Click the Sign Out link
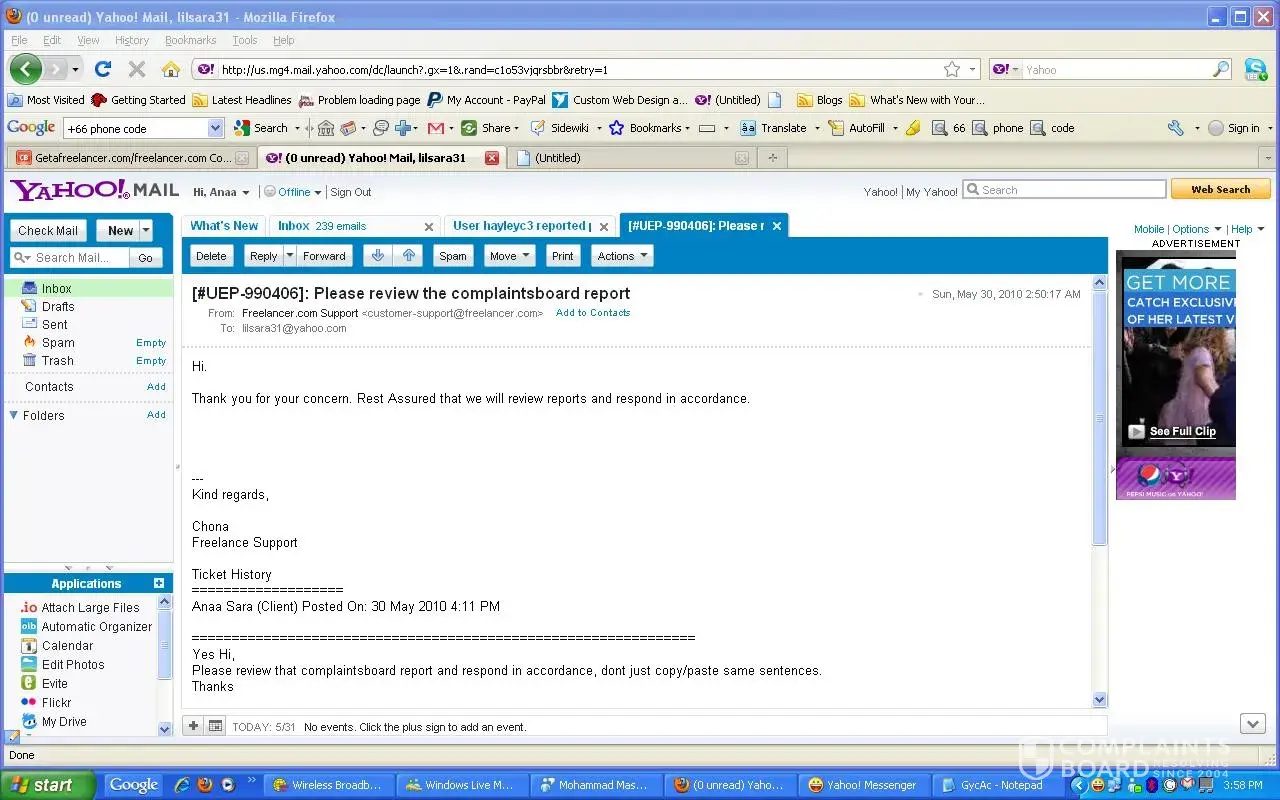Image resolution: width=1280 pixels, height=800 pixels. pyautogui.click(x=351, y=192)
